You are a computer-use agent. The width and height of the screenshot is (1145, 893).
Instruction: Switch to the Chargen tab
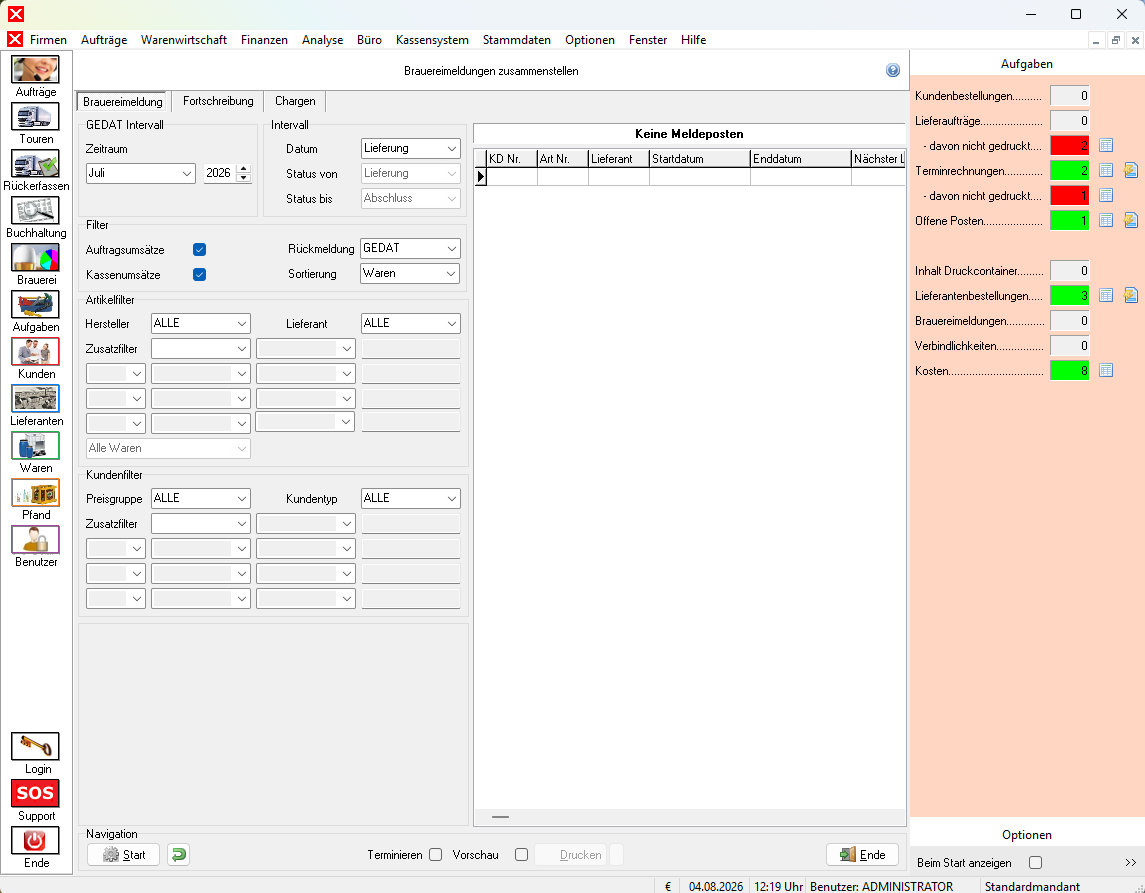tap(295, 101)
